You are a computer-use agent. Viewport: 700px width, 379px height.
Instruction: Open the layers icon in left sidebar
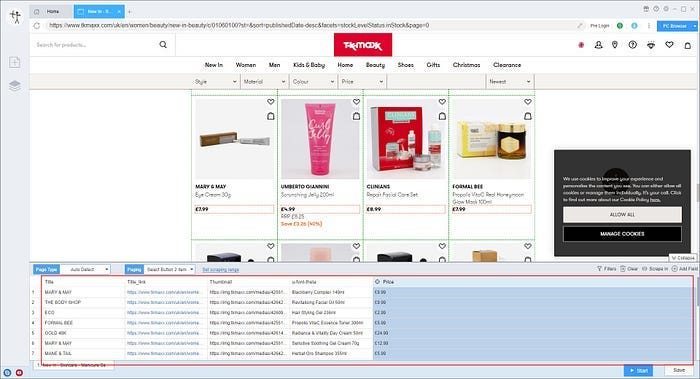tap(15, 85)
